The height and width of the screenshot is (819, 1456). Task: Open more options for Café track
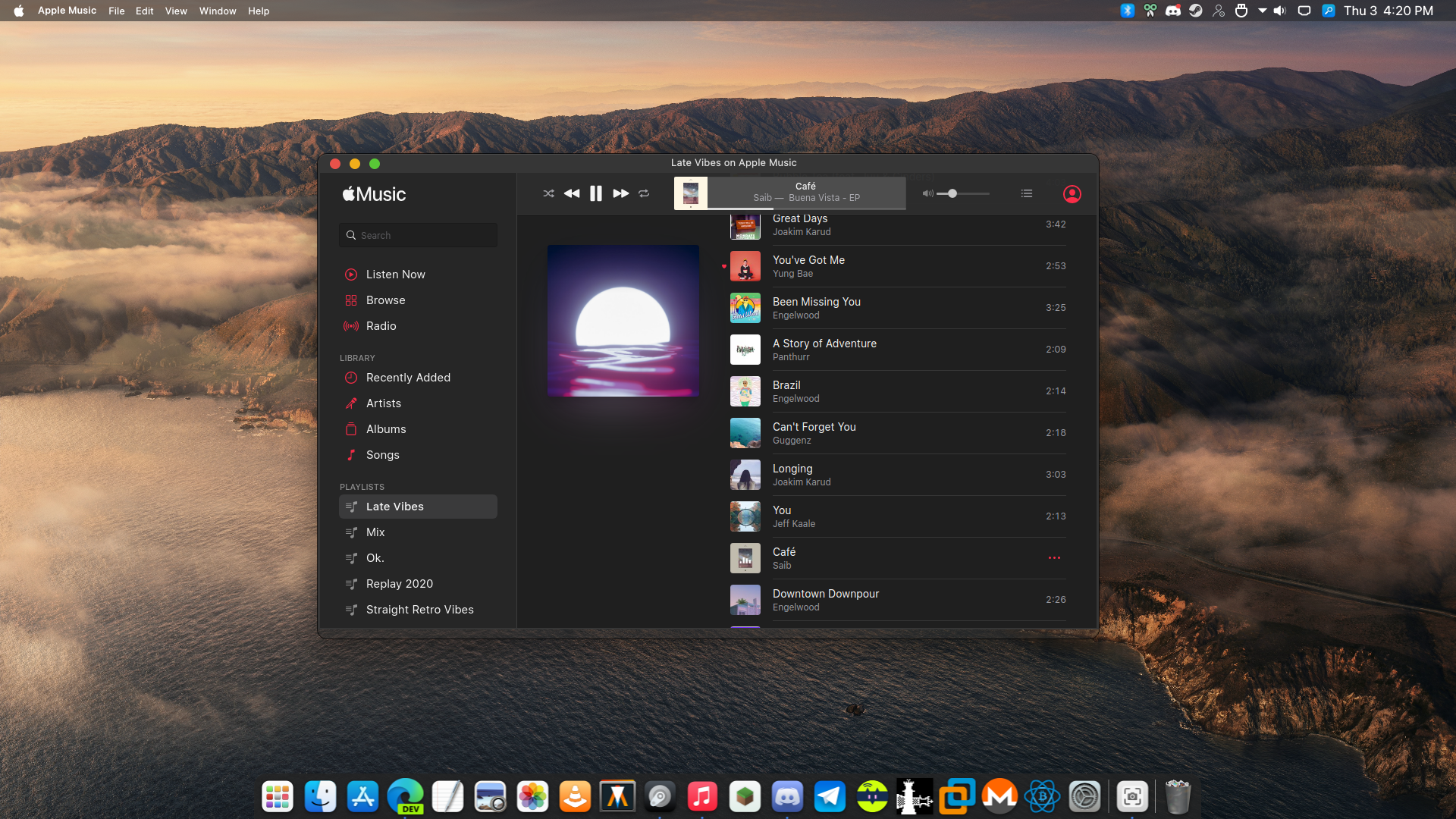coord(1054,558)
